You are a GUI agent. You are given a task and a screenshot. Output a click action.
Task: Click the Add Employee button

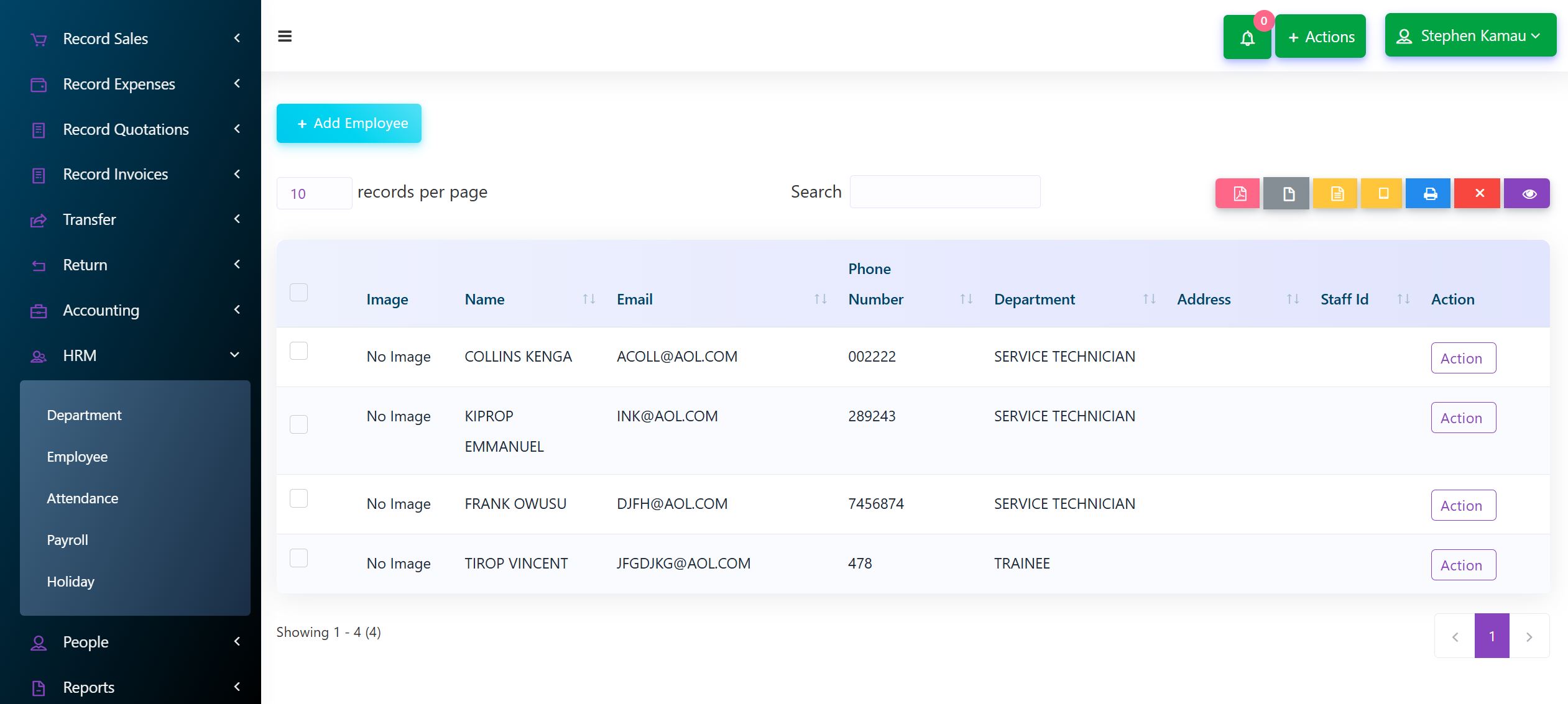click(349, 123)
